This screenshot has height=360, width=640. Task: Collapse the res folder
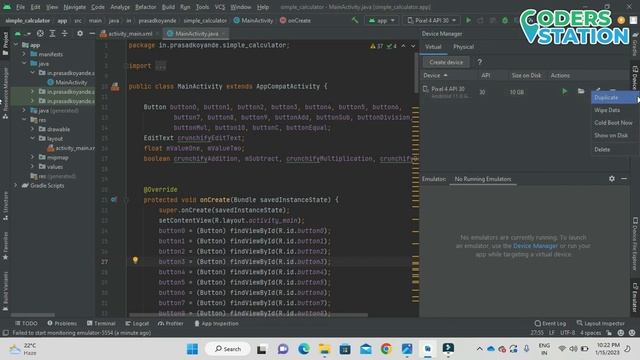[24, 120]
